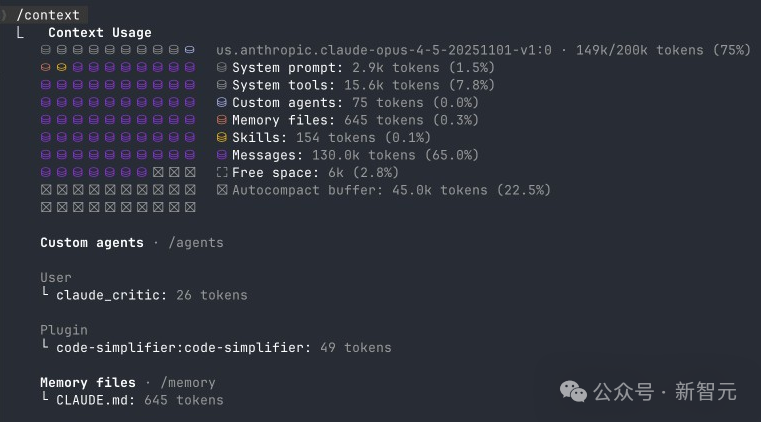Click the purple Messages legend icon
761x422 pixels.
pos(222,155)
